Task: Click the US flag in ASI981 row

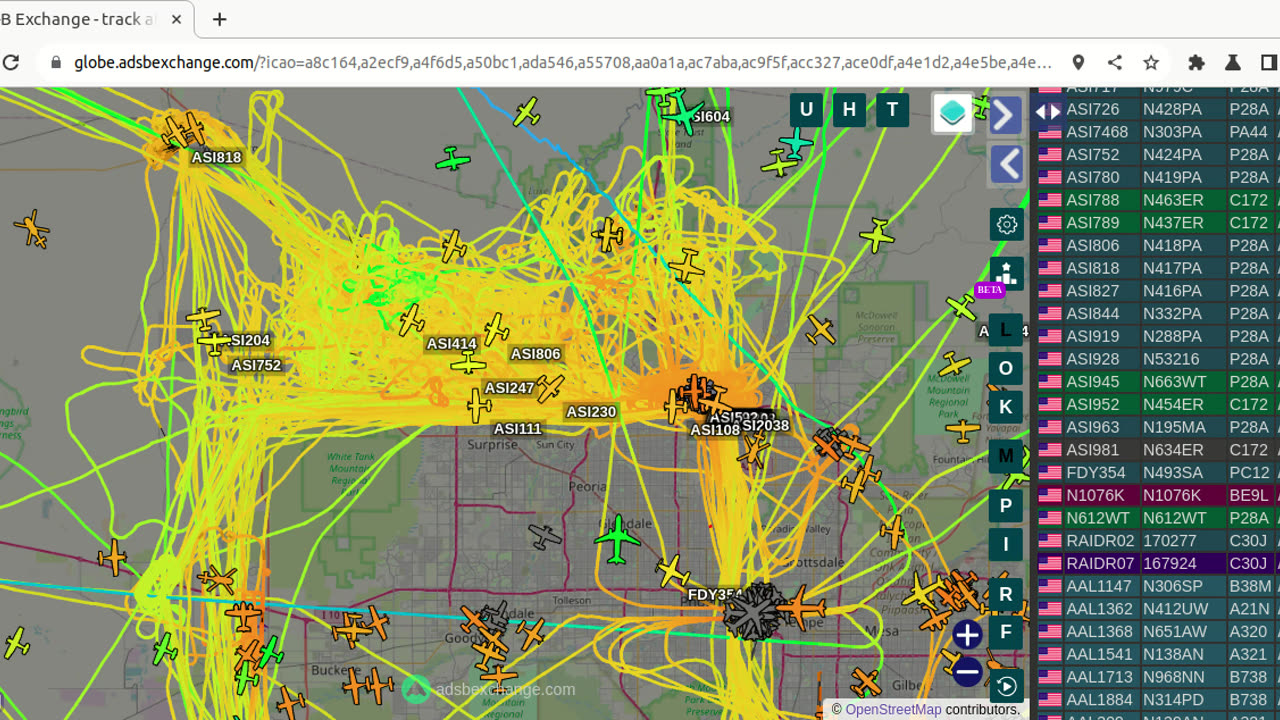Action: point(1049,450)
